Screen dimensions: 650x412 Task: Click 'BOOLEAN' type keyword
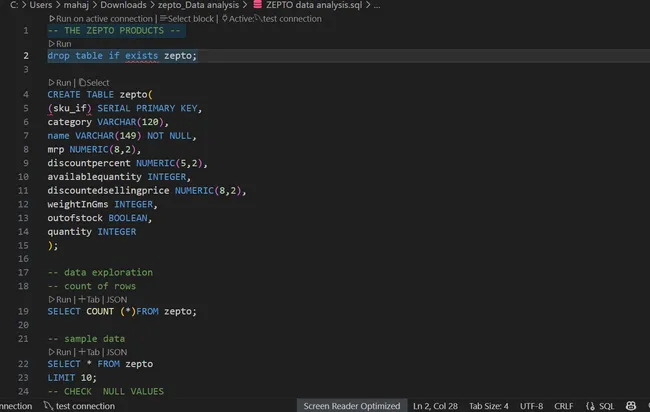[x=128, y=218]
